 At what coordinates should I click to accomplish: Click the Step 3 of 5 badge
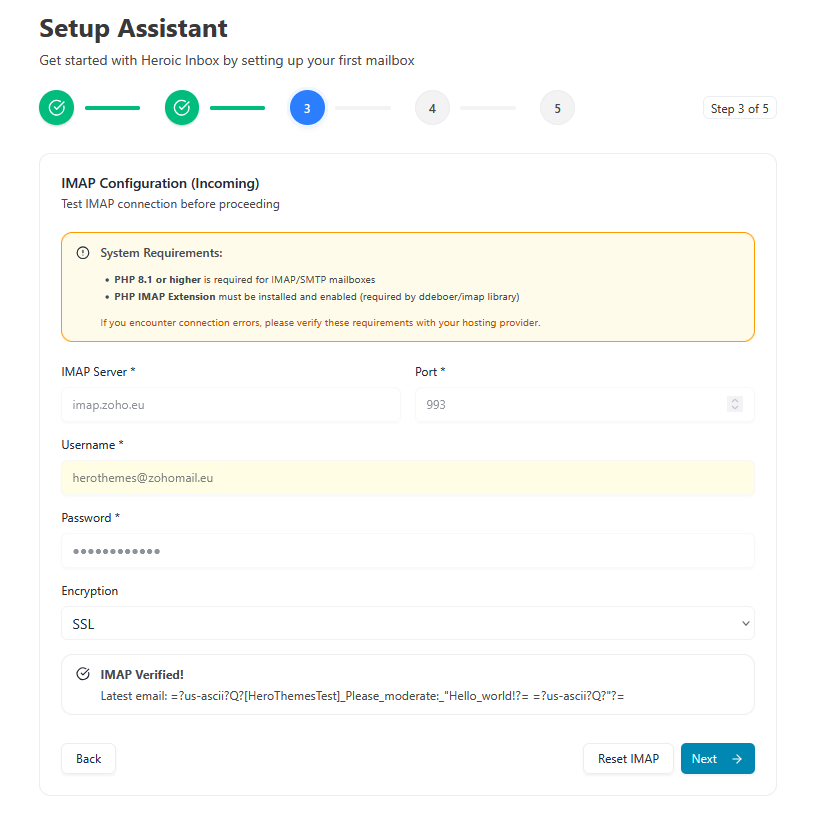[x=739, y=109]
